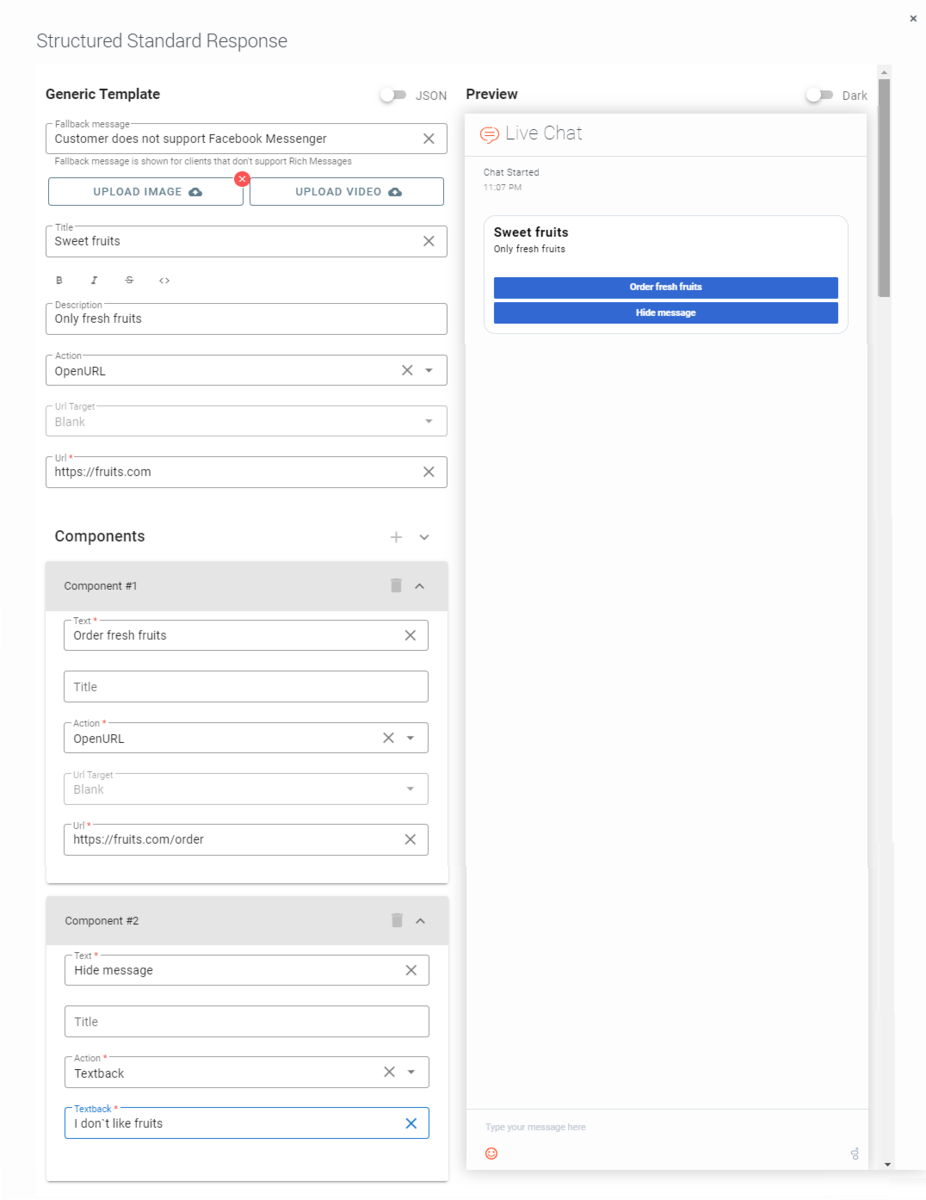The height and width of the screenshot is (1200, 926).
Task: Clear the Fallback message field
Action: [428, 139]
